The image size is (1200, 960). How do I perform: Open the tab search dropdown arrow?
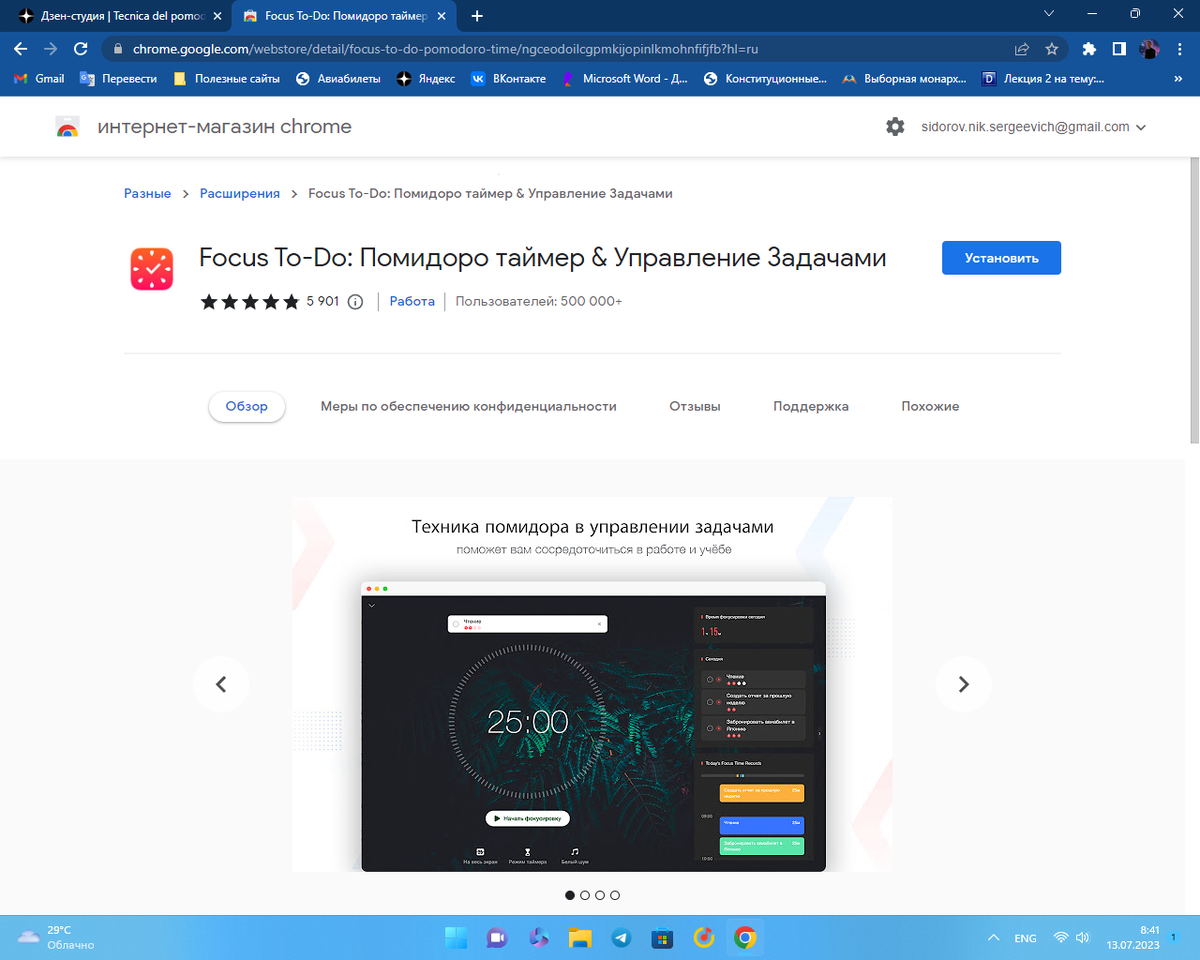[x=1048, y=14]
